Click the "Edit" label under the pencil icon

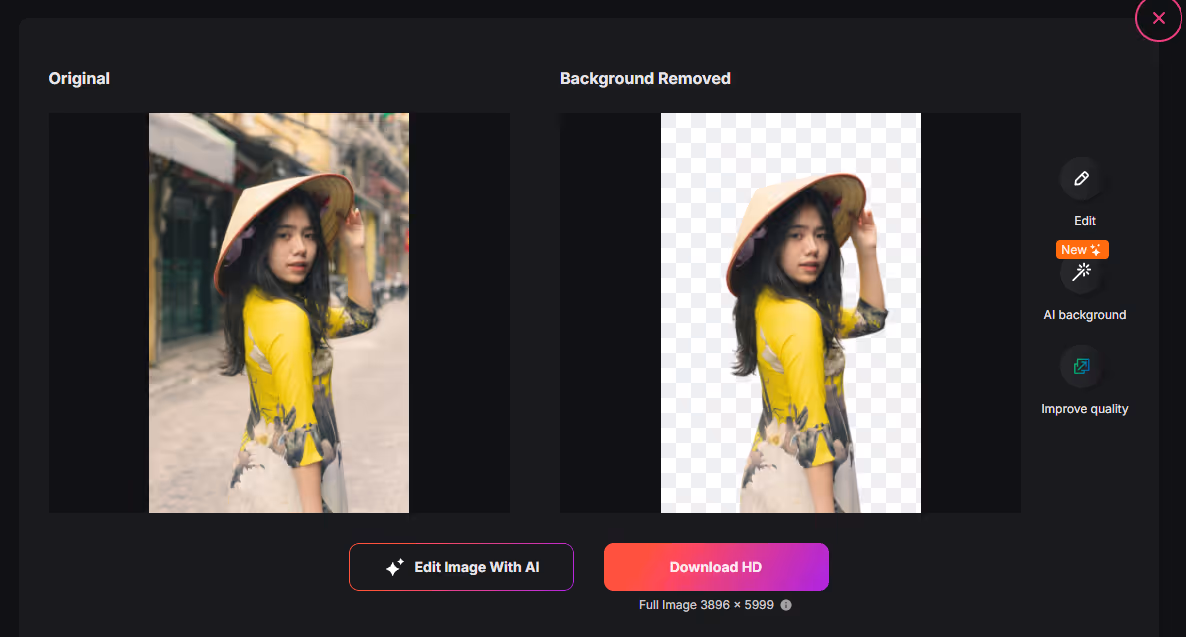(1084, 220)
